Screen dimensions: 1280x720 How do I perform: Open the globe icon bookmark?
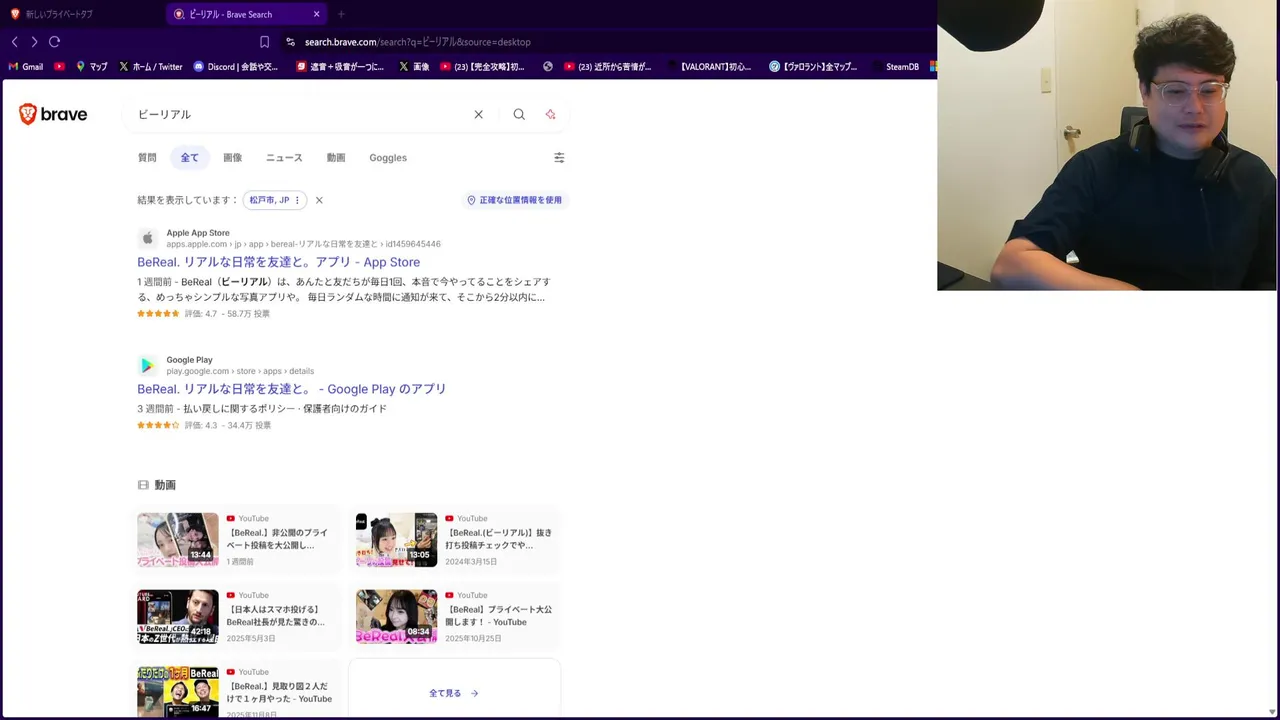[548, 67]
